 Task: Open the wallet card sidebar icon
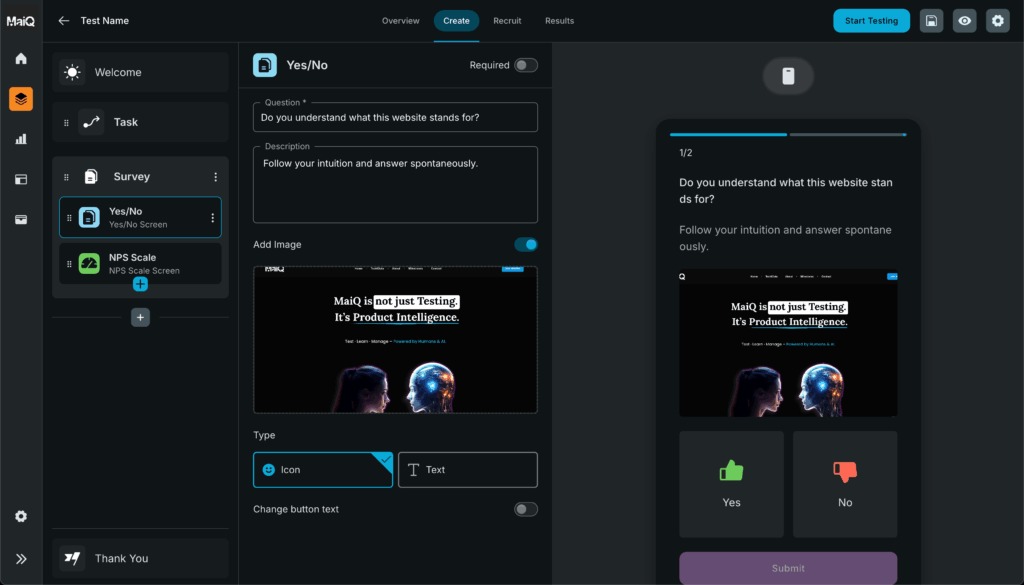21,219
